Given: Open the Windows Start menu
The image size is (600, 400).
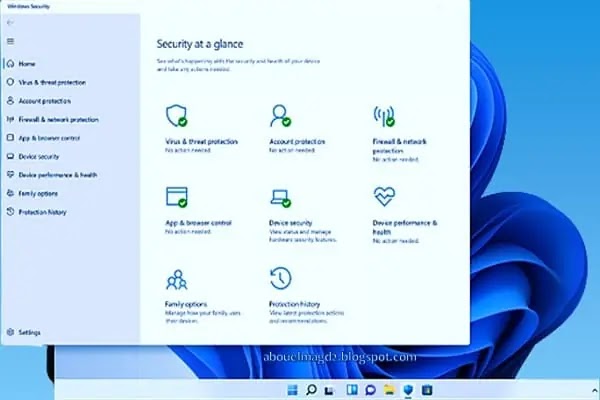Looking at the screenshot, I should click(292, 390).
